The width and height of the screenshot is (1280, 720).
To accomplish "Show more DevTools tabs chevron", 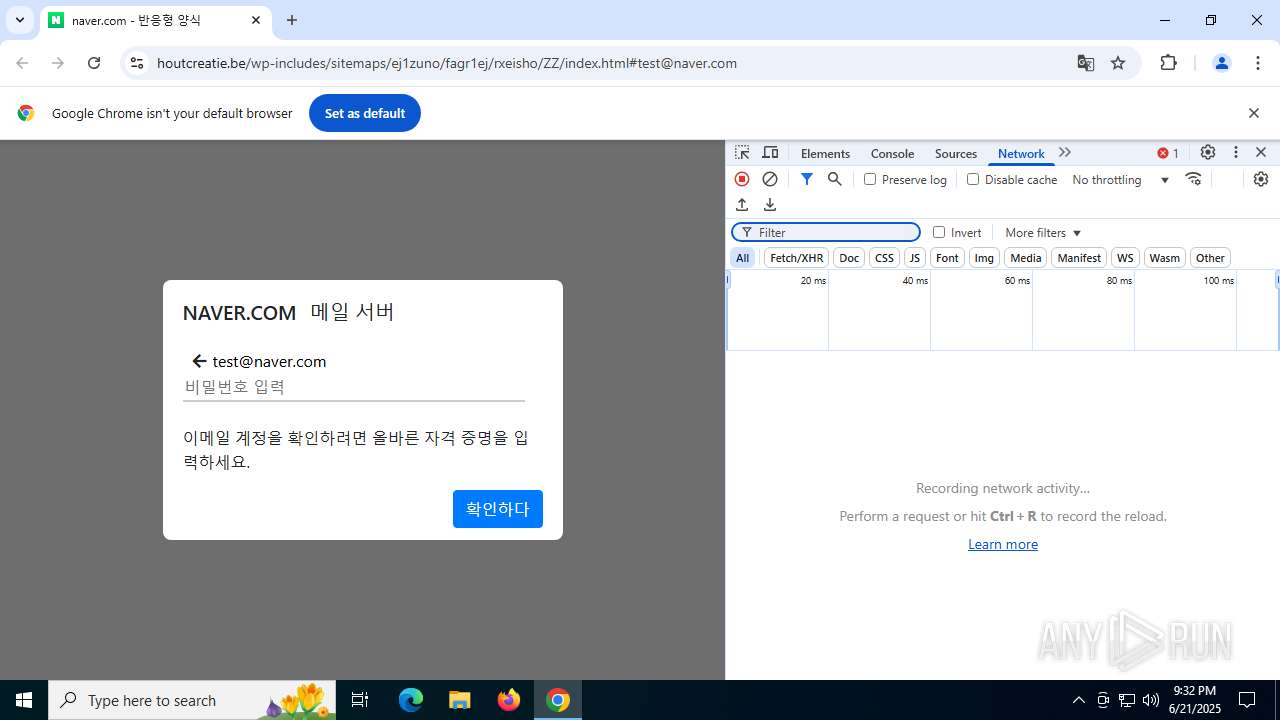I will click(1065, 153).
